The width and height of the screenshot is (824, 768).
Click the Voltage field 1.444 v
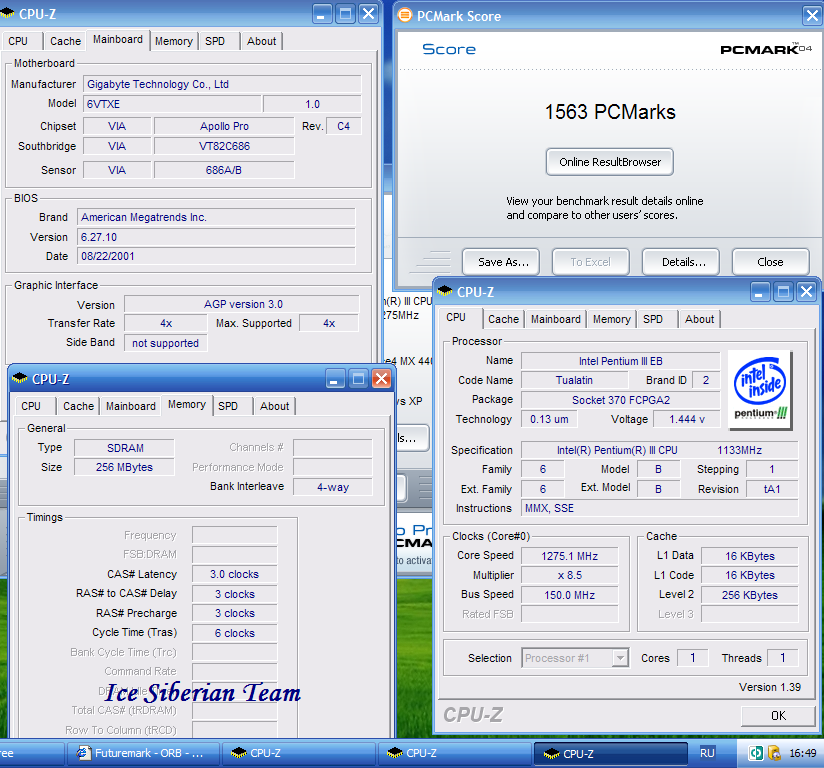click(687, 419)
